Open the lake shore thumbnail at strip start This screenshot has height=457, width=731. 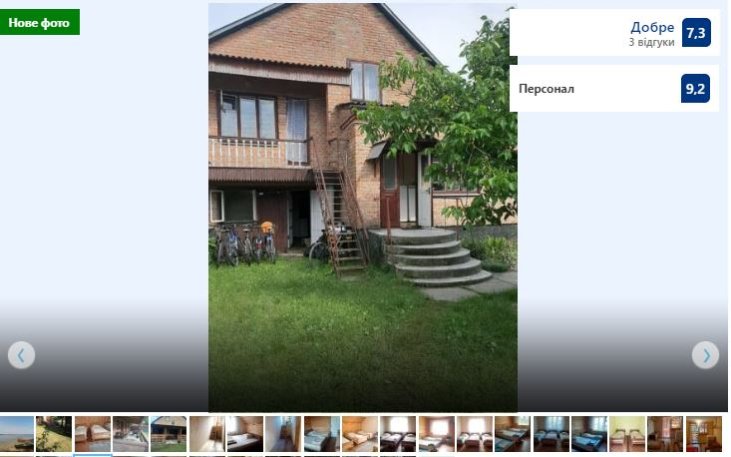click(17, 434)
